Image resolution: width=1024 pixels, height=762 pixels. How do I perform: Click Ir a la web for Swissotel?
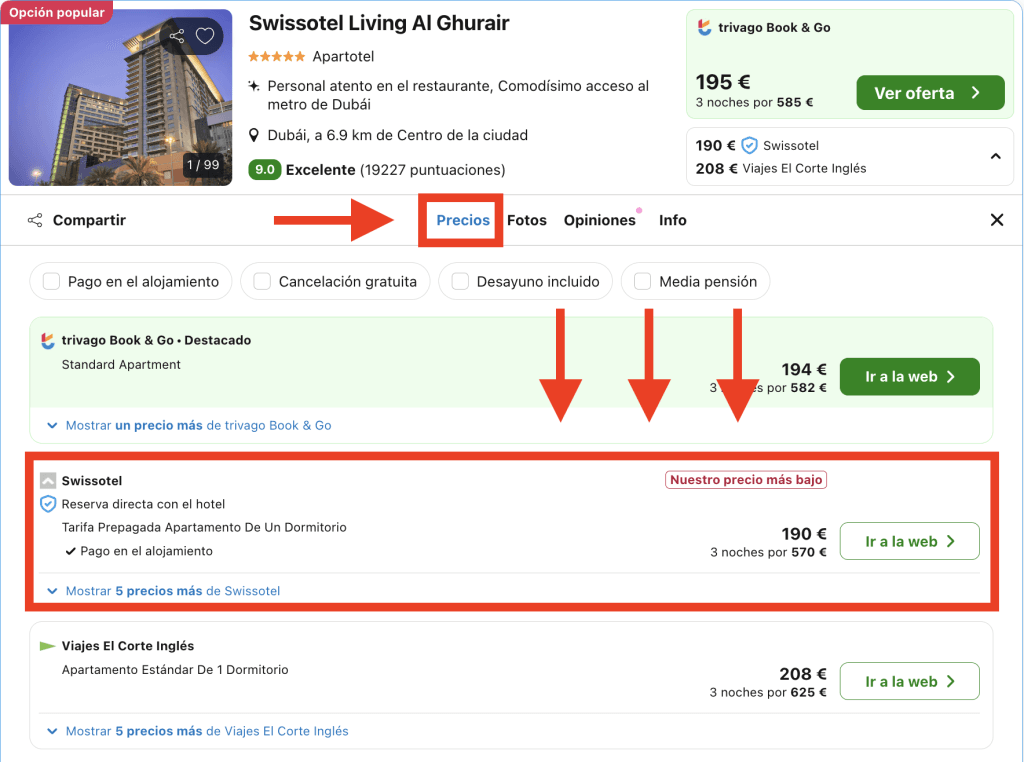pyautogui.click(x=909, y=541)
